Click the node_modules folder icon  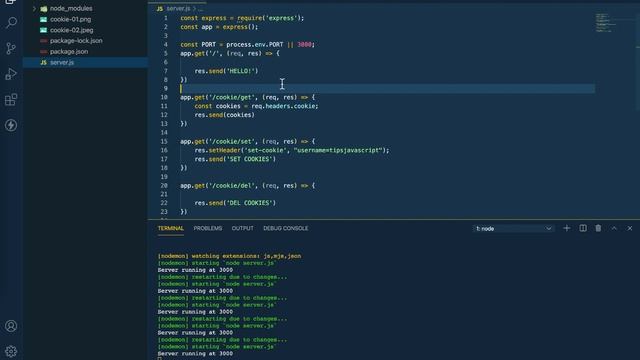[x=43, y=8]
